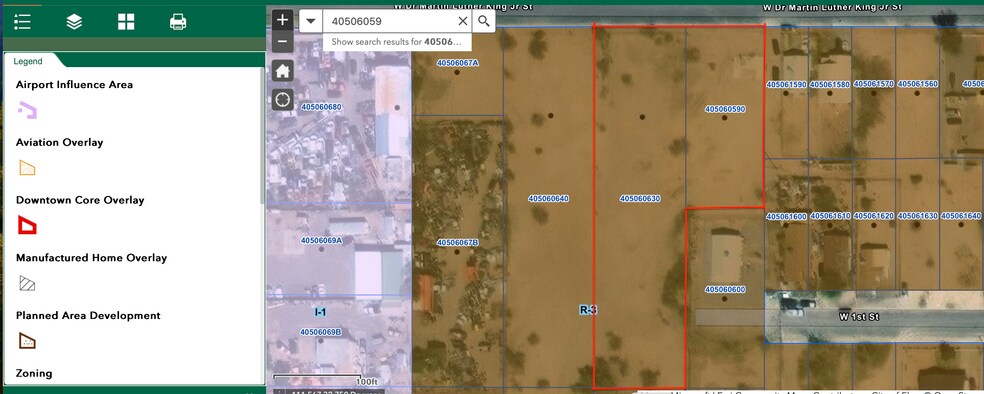This screenshot has width=984, height=394.
Task: Click parcel label 40506067A
Action: coord(457,63)
